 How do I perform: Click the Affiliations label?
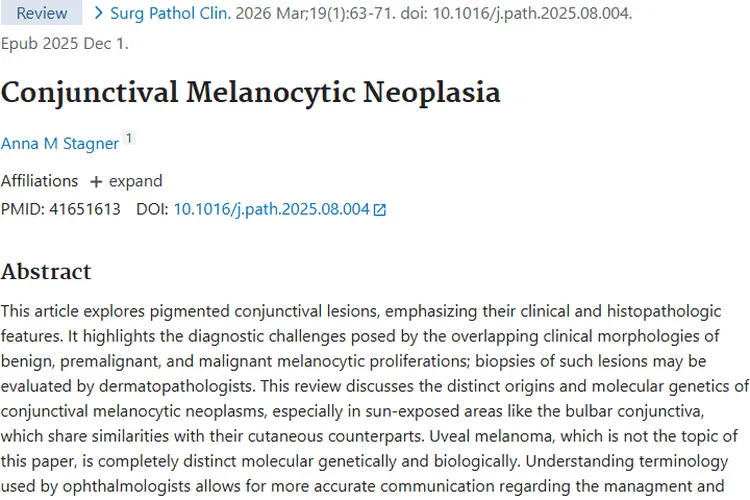click(x=39, y=181)
